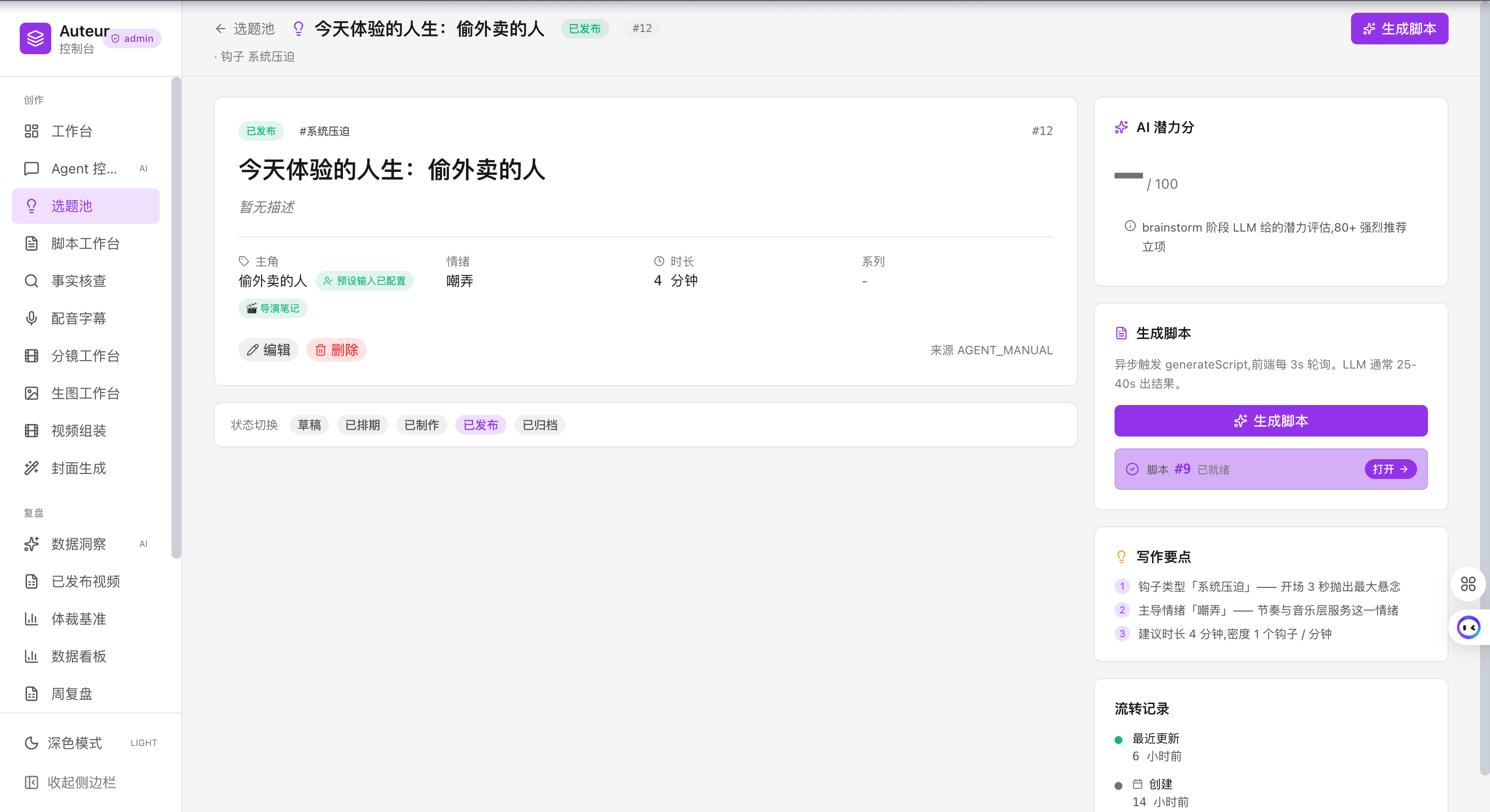Open 脚本工作台 in sidebar

[86, 243]
